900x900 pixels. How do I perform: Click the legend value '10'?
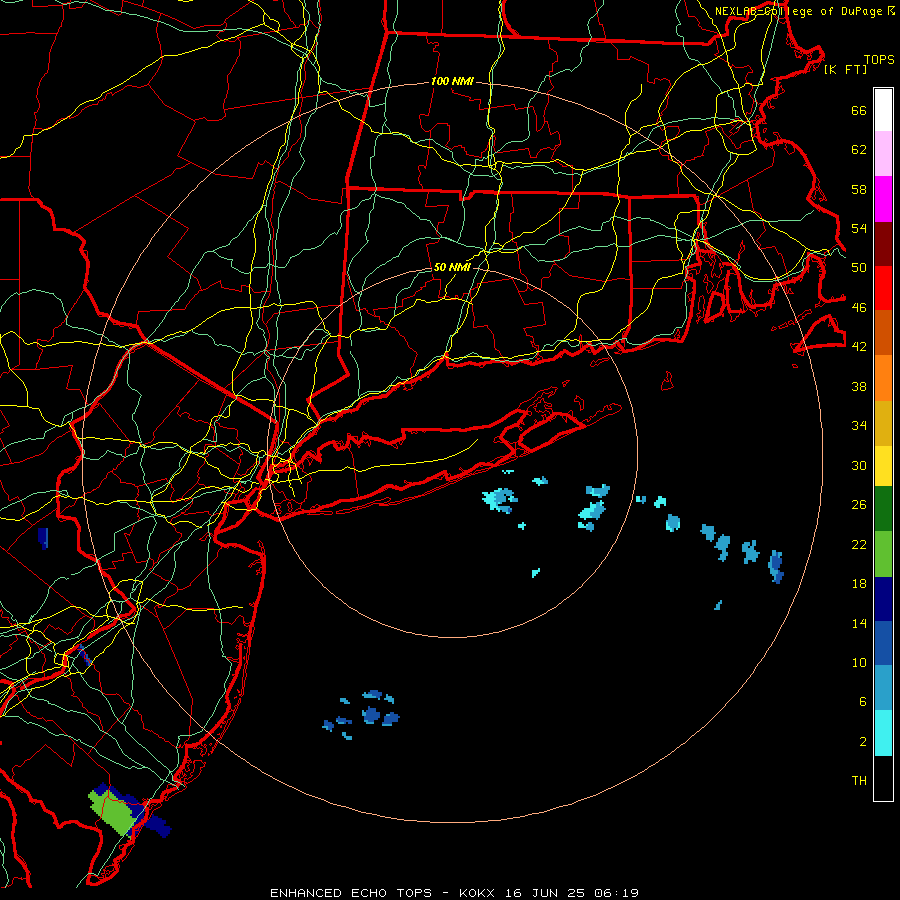click(859, 662)
